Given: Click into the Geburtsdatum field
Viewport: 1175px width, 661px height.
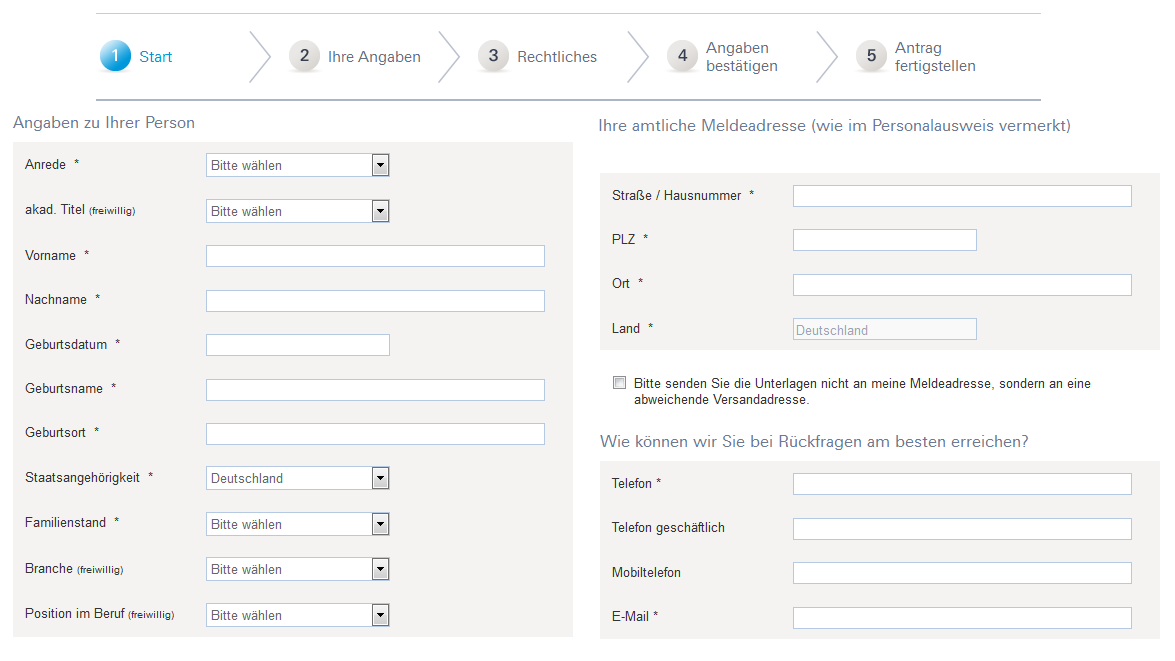Looking at the screenshot, I should [x=297, y=345].
